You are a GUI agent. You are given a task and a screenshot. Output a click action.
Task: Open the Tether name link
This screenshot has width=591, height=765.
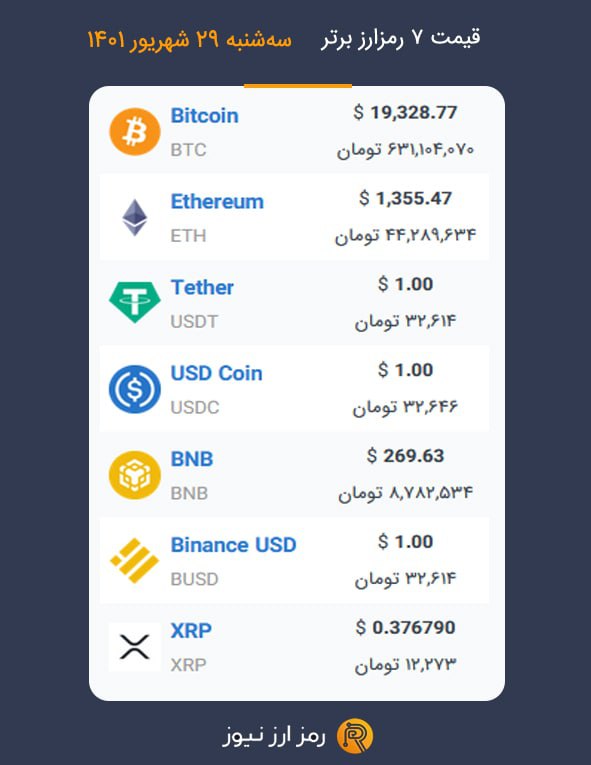pyautogui.click(x=202, y=287)
